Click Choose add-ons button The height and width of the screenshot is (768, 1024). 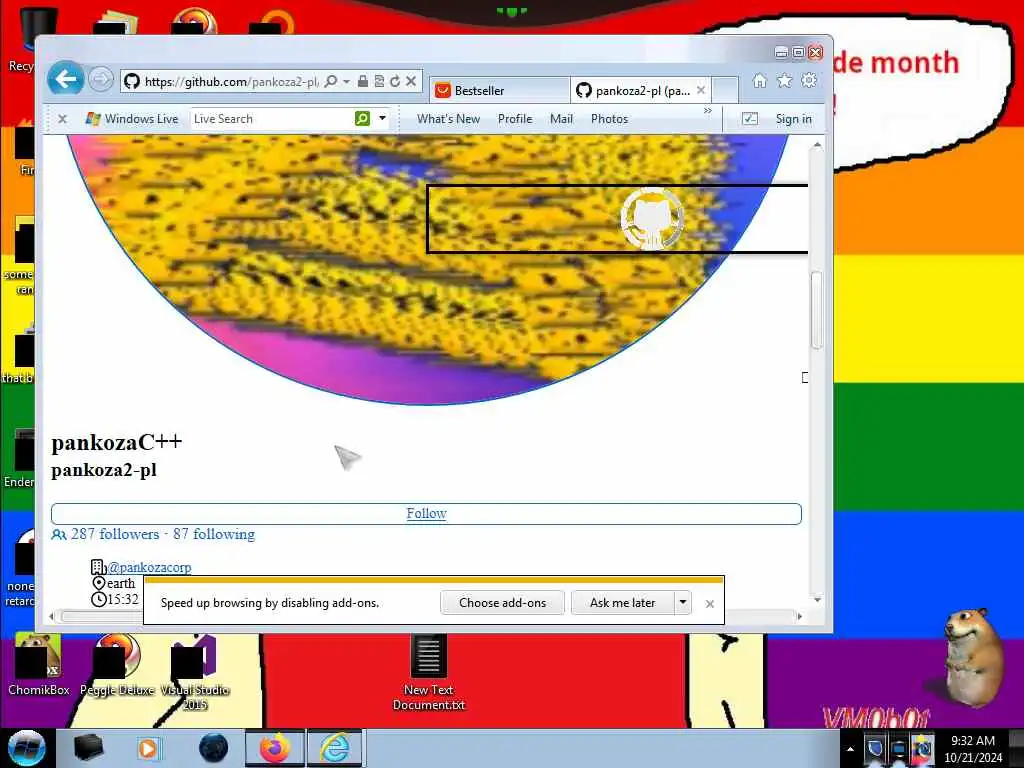click(502, 603)
